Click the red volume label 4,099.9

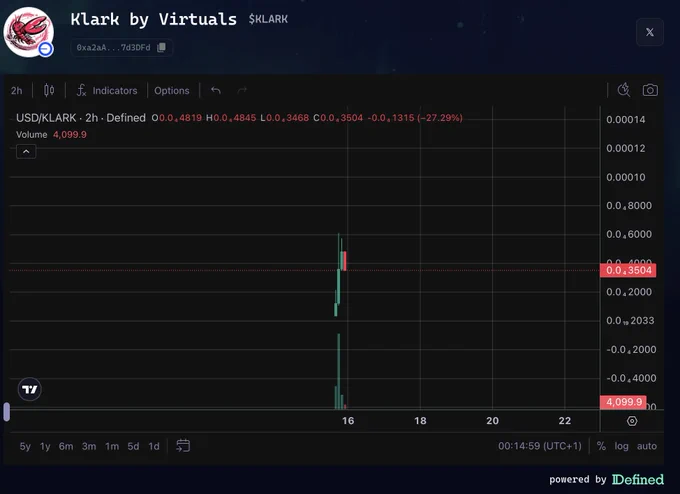623,402
